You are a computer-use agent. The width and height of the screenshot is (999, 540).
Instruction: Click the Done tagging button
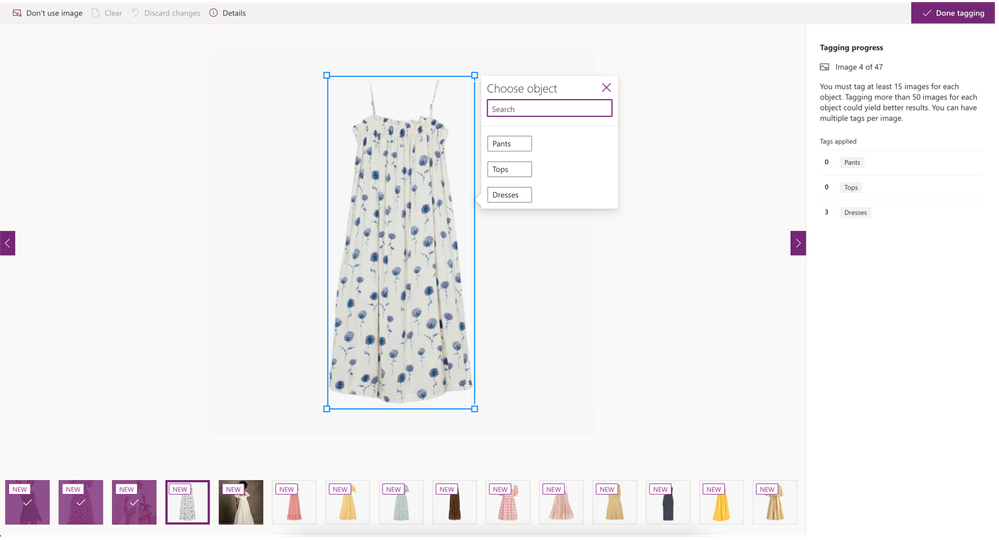(x=952, y=13)
